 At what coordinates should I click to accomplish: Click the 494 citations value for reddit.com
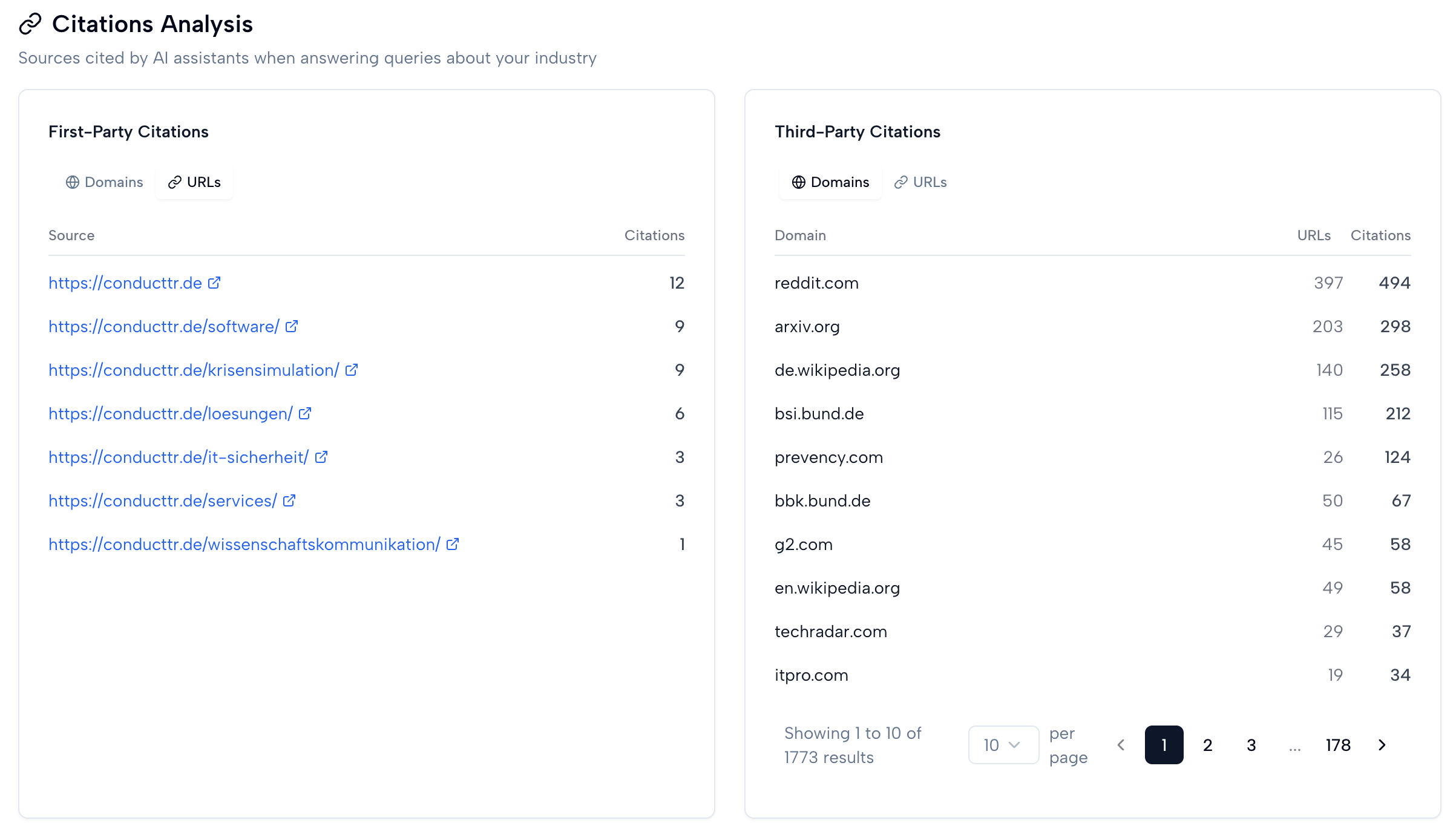point(1394,283)
